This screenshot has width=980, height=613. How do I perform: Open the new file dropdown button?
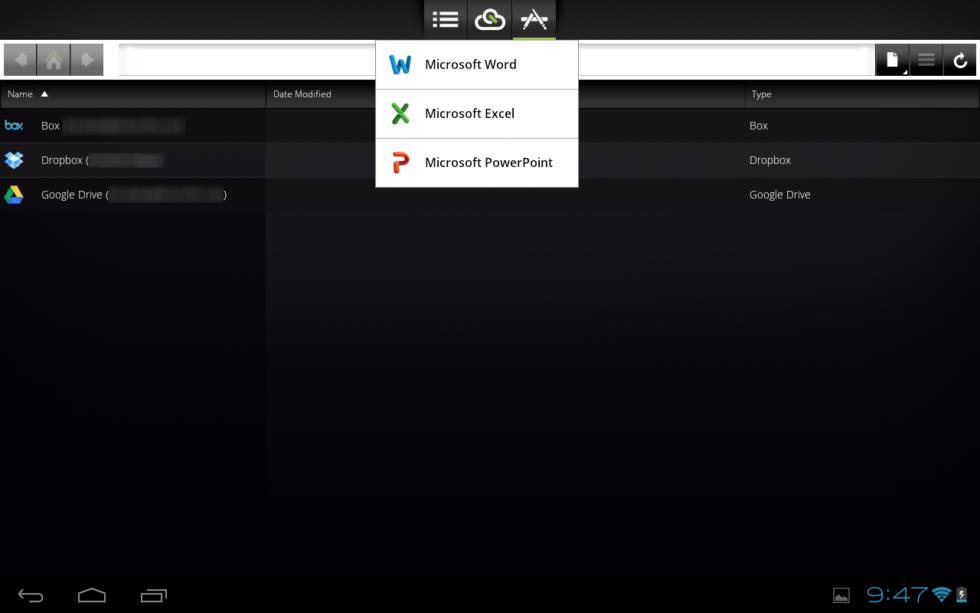pos(892,60)
